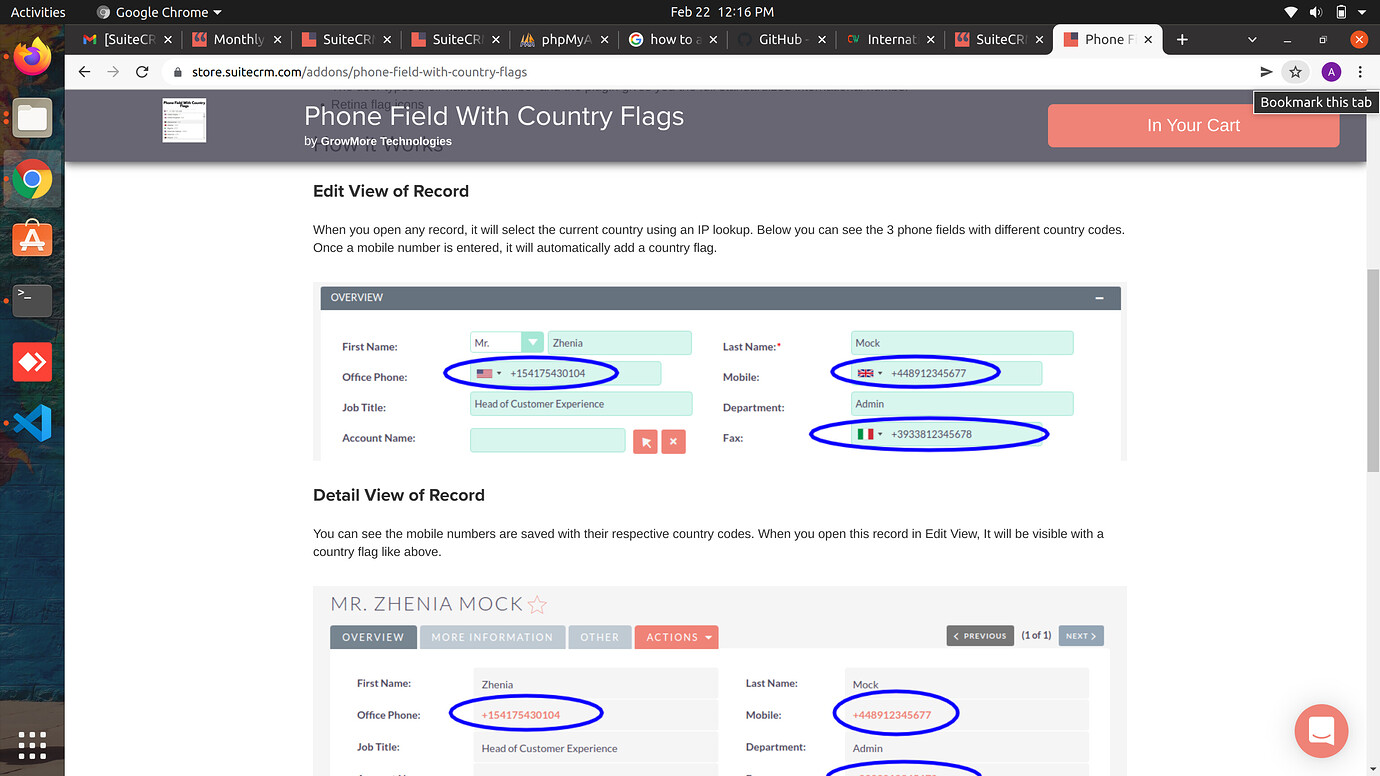The width and height of the screenshot is (1380, 776).
Task: Click the select account arrow button
Action: 645,441
